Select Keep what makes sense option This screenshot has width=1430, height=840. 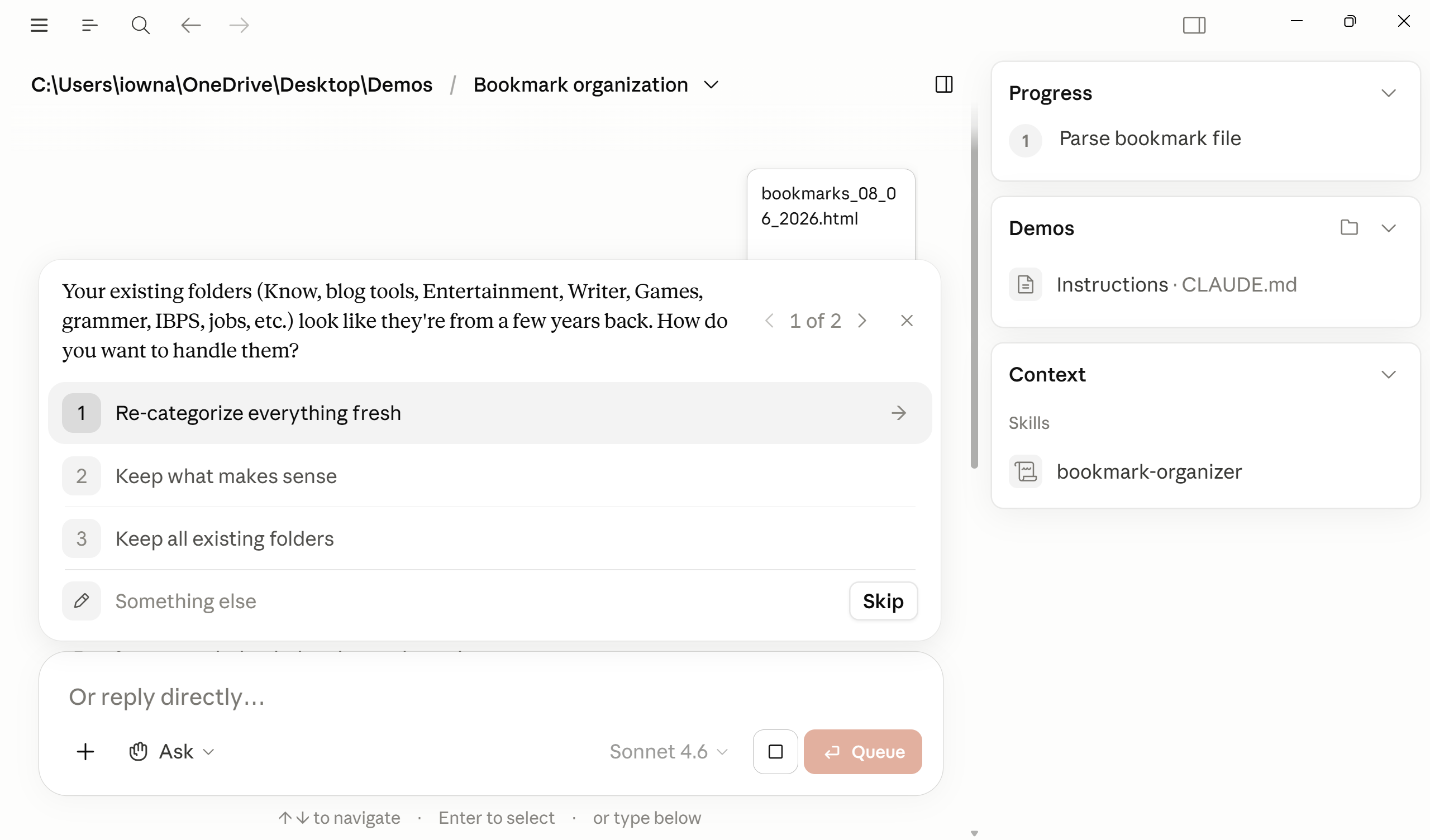click(490, 476)
